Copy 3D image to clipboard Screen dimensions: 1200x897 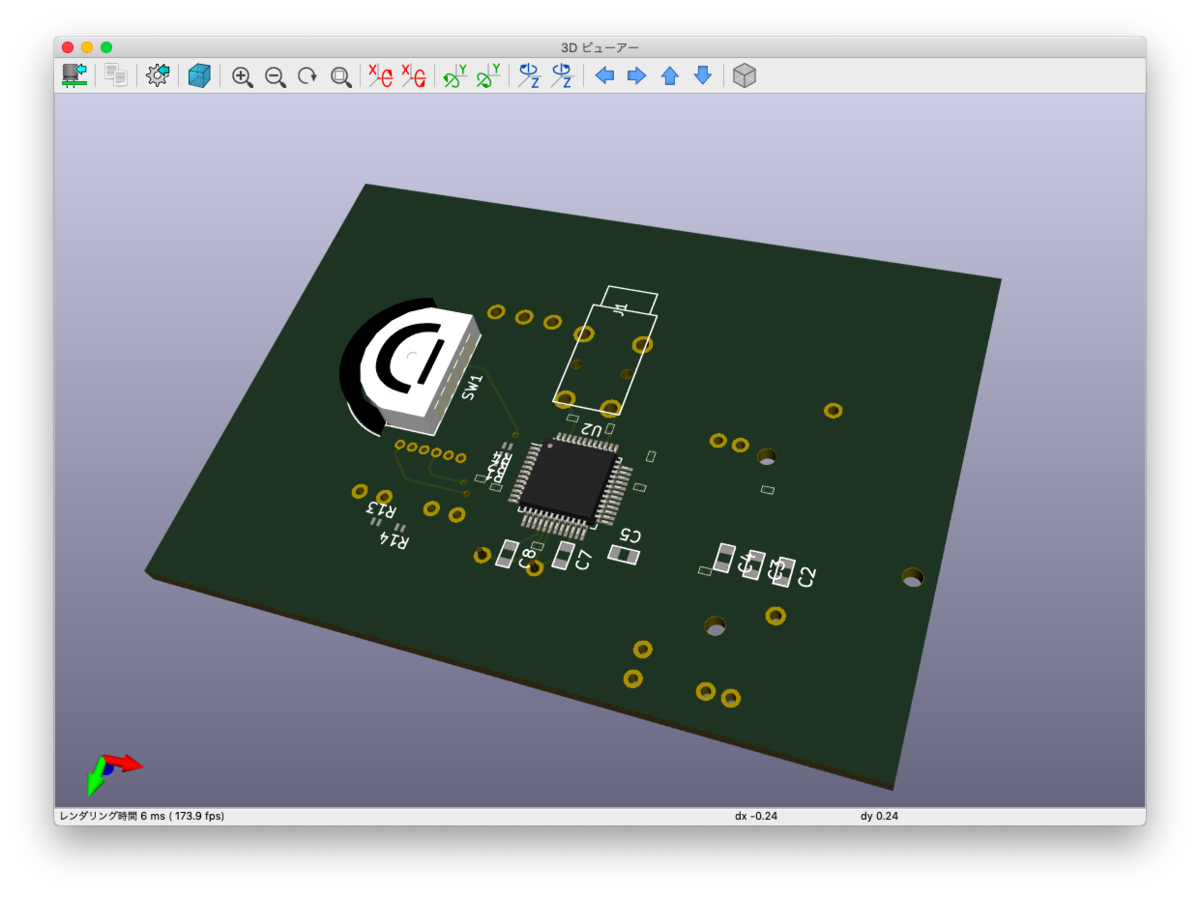[116, 75]
